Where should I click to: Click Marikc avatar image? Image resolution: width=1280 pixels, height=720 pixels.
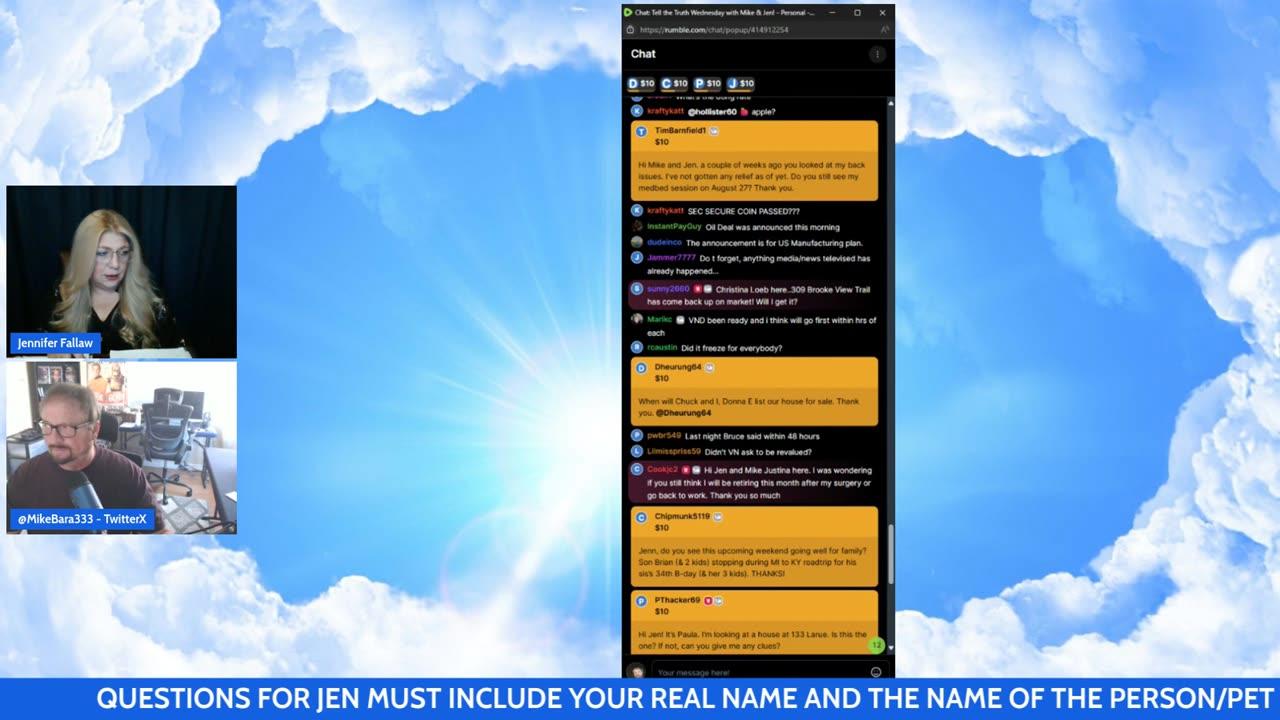click(637, 320)
